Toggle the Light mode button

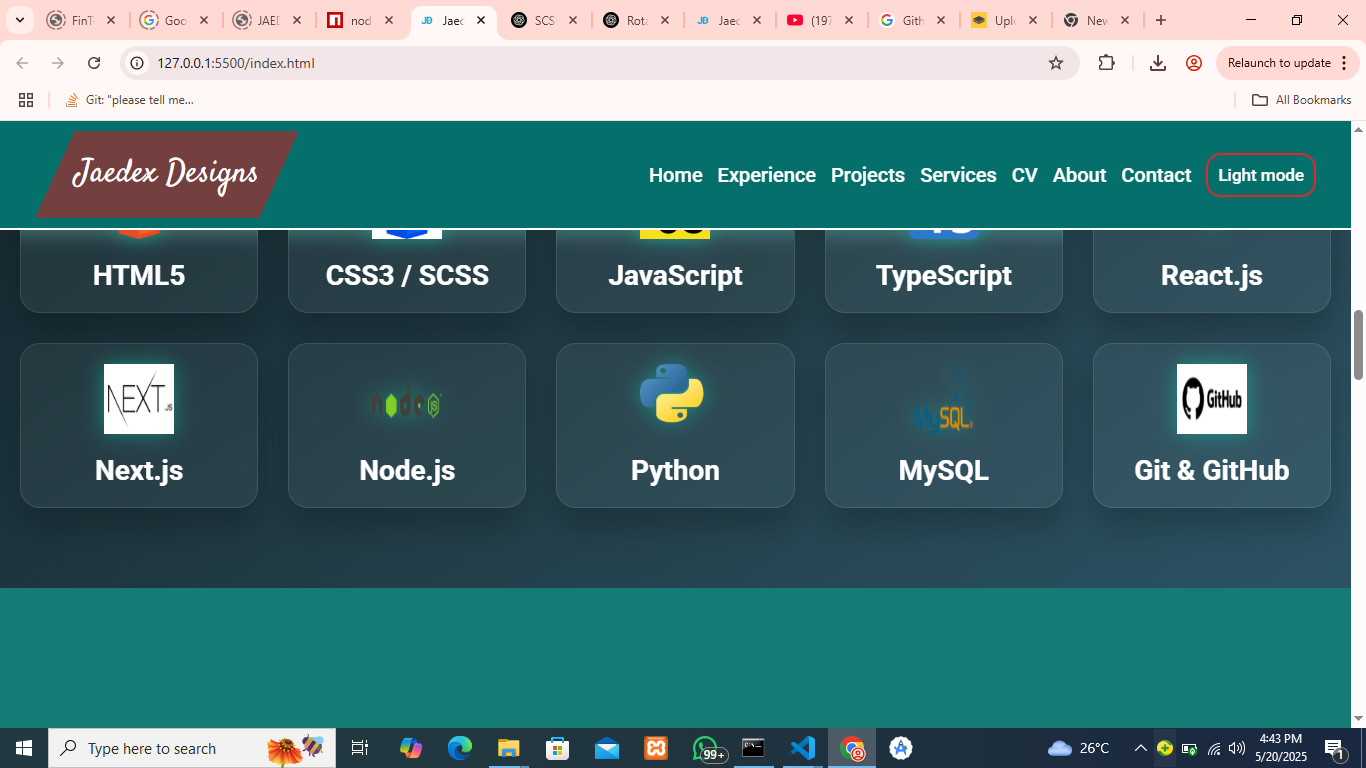(x=1261, y=175)
